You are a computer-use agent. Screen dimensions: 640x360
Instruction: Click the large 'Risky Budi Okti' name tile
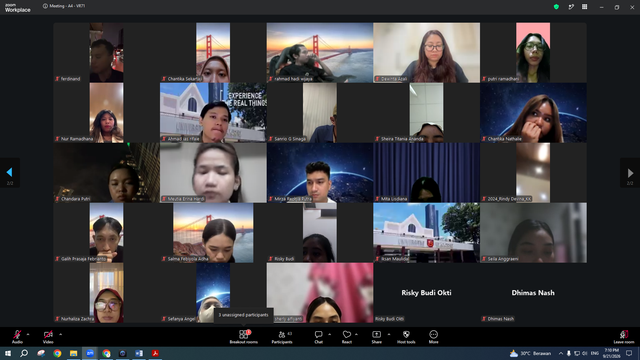(x=427, y=293)
